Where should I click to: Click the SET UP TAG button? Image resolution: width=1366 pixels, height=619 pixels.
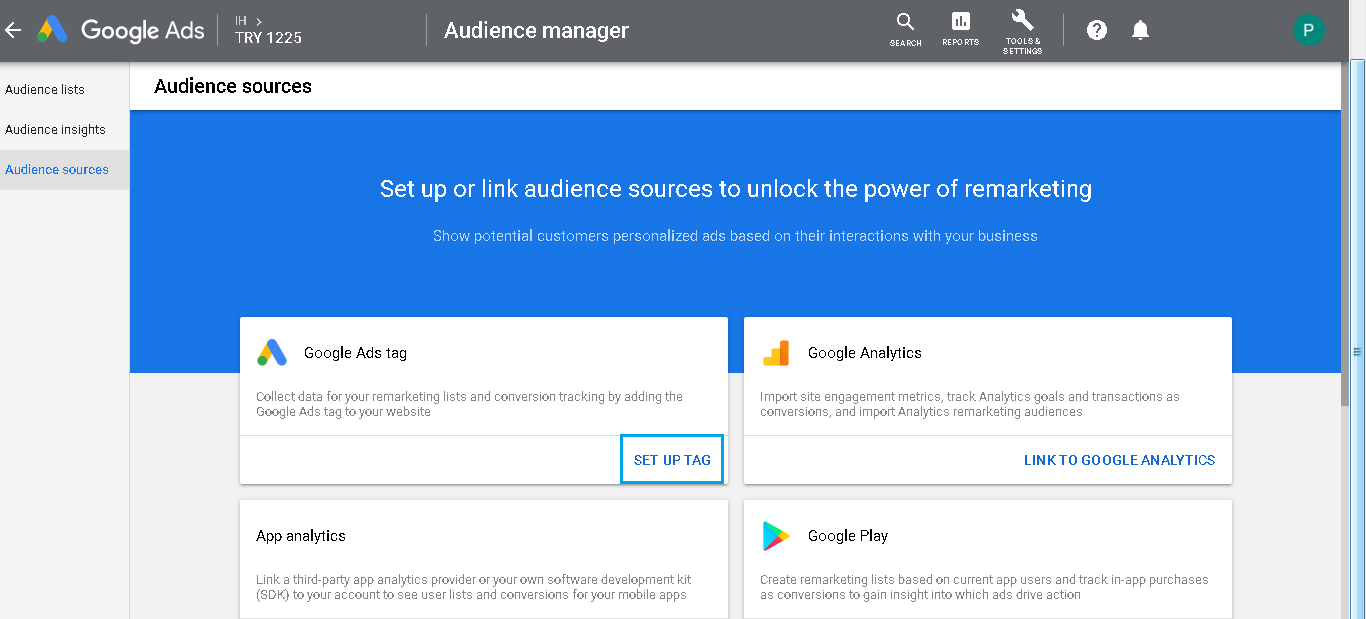pos(672,460)
